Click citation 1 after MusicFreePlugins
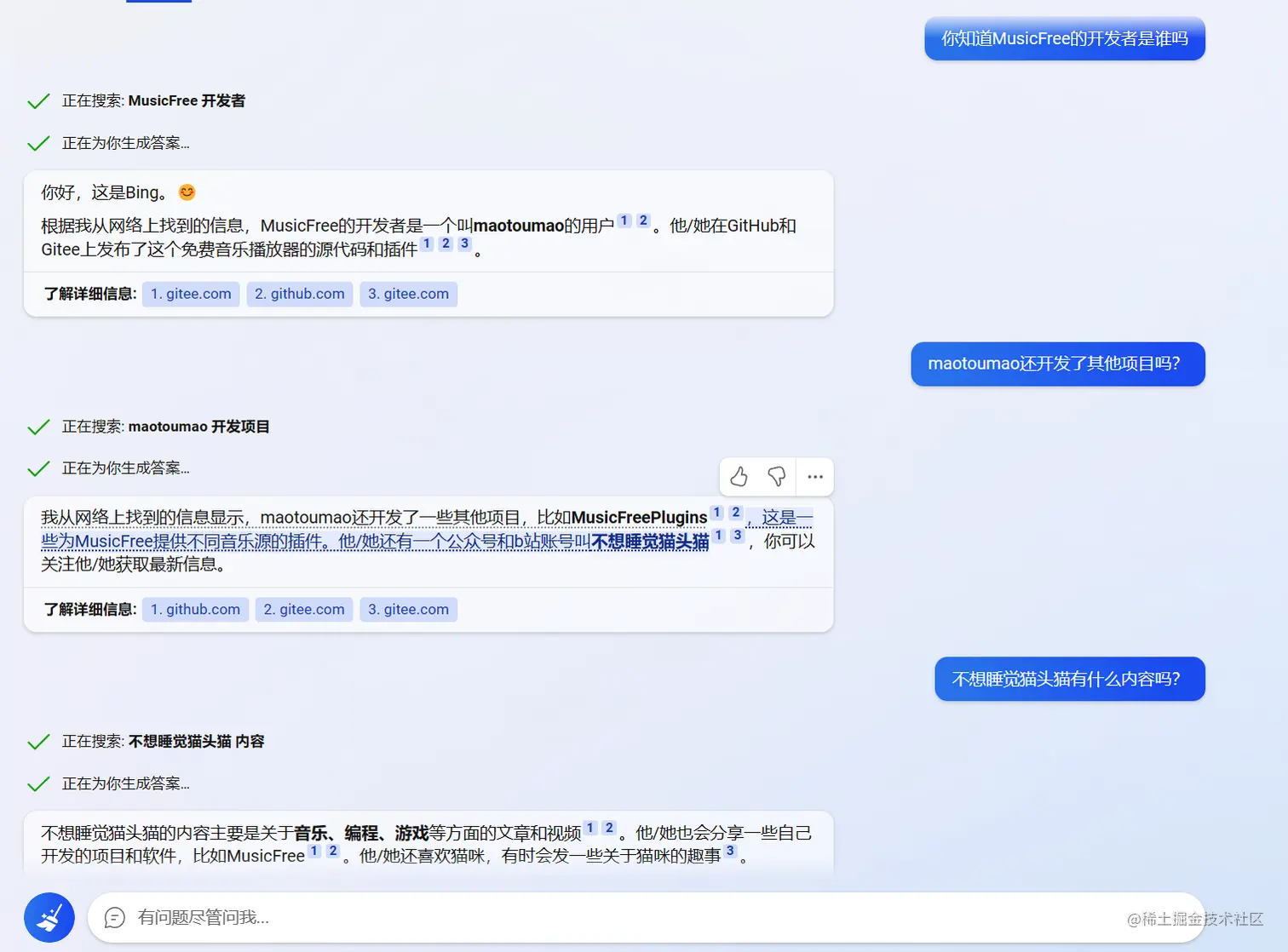Screen dimensions: 1288x952 click(717, 513)
